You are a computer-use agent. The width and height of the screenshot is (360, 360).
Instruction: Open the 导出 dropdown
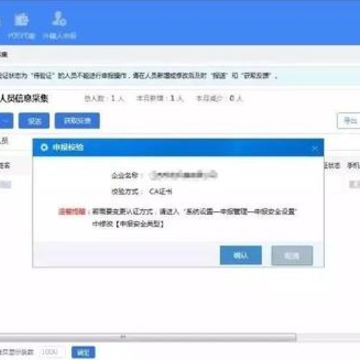point(349,121)
